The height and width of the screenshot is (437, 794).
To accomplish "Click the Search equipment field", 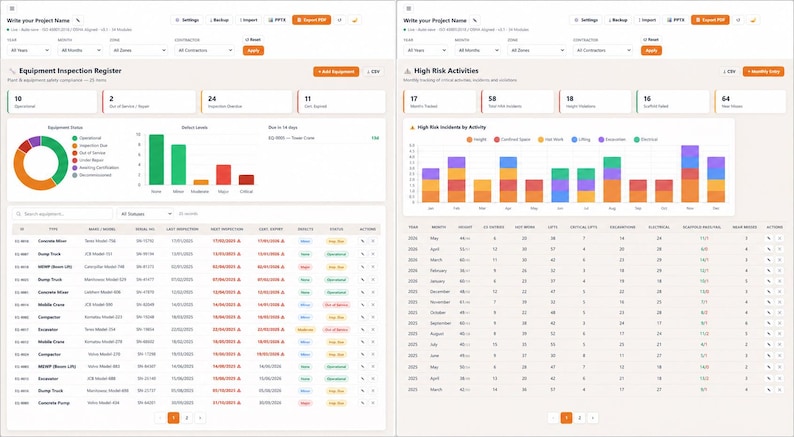I will point(62,214).
